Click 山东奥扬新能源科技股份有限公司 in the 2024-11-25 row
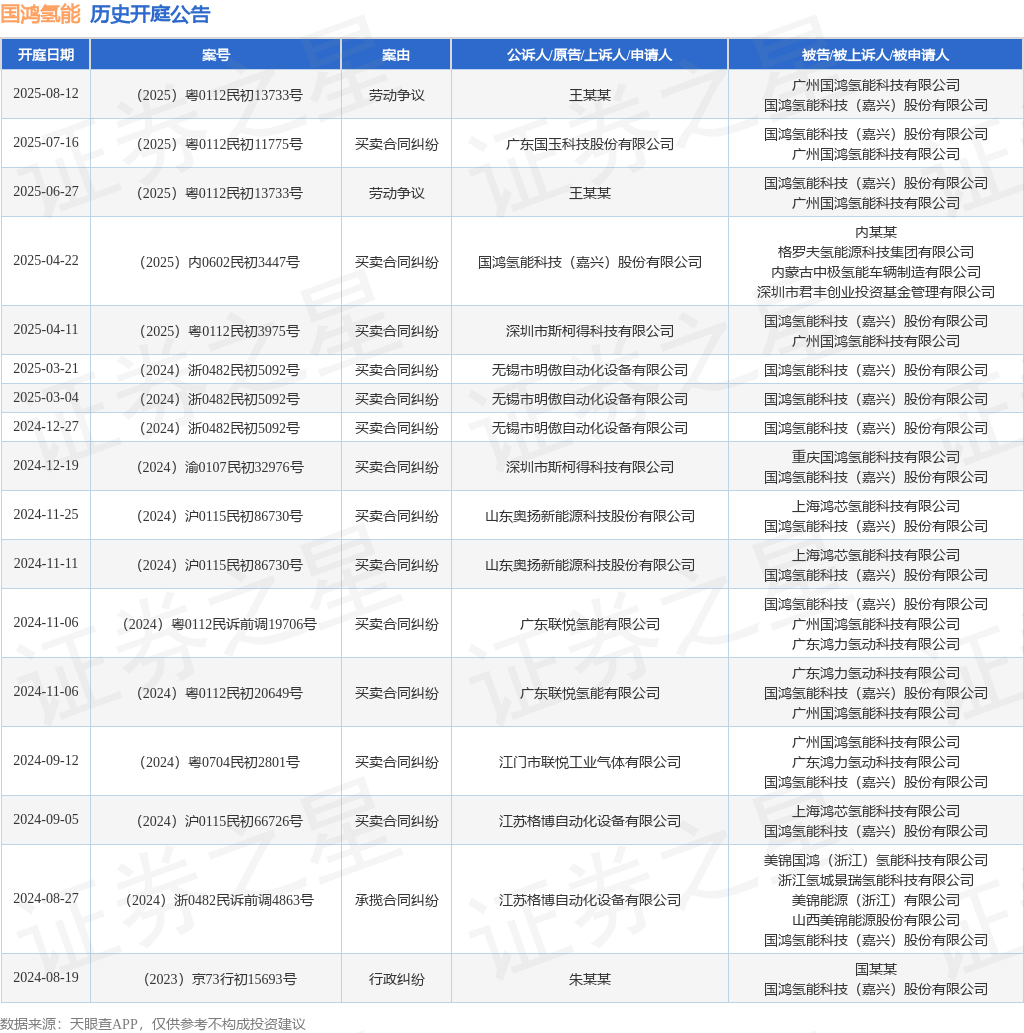The width and height of the screenshot is (1024, 1033). (x=590, y=516)
